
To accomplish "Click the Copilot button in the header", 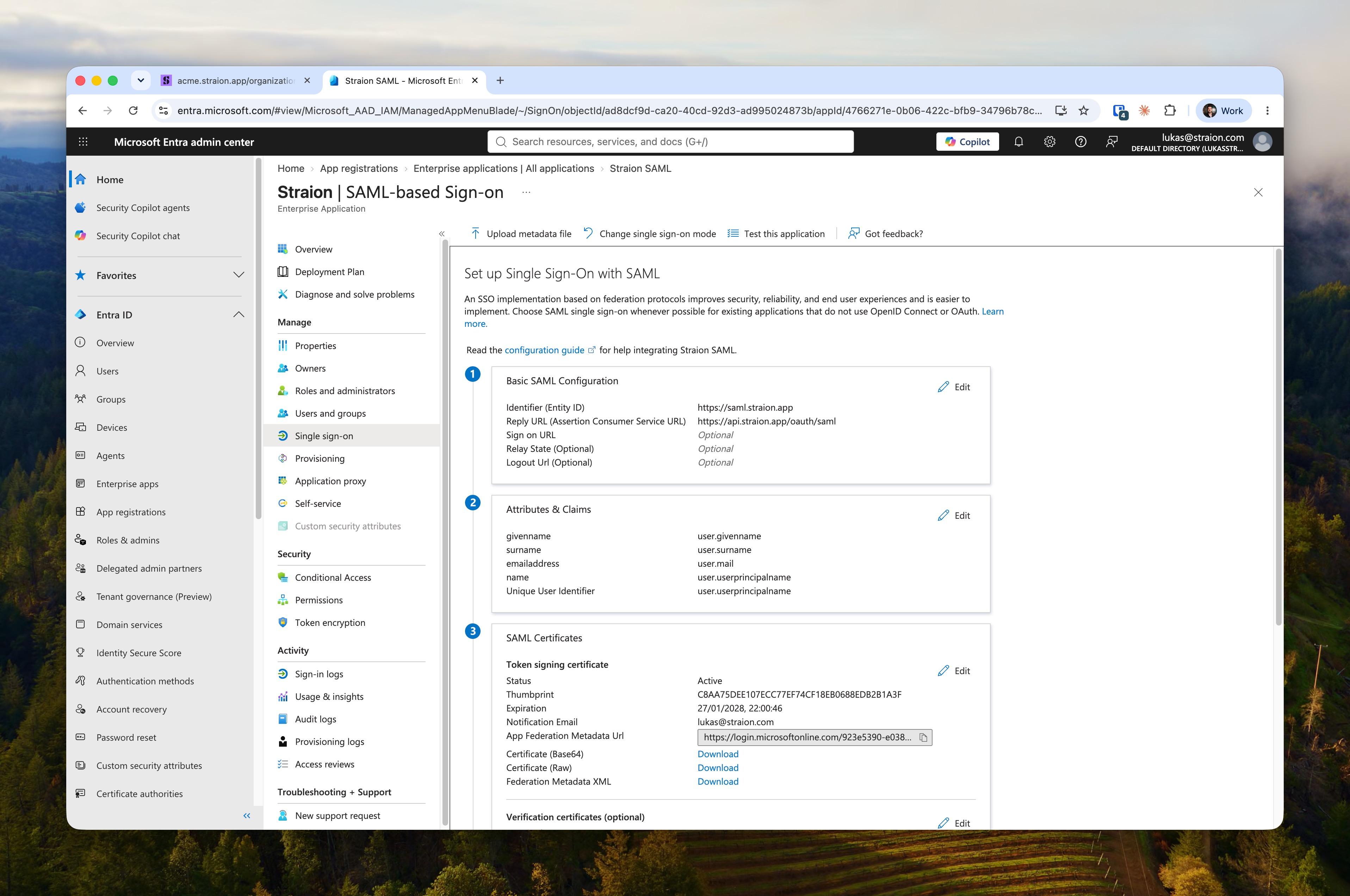I will tap(967, 142).
